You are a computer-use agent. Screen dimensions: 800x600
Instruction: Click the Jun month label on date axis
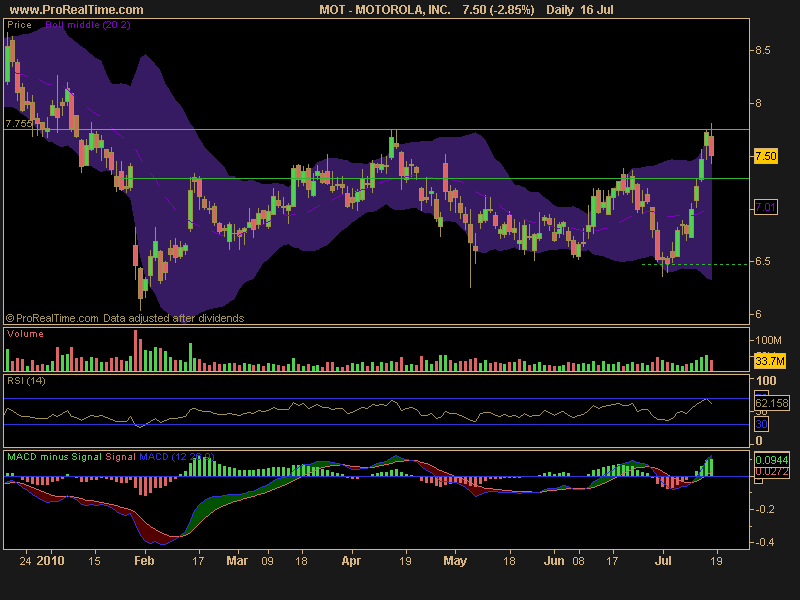click(x=554, y=561)
